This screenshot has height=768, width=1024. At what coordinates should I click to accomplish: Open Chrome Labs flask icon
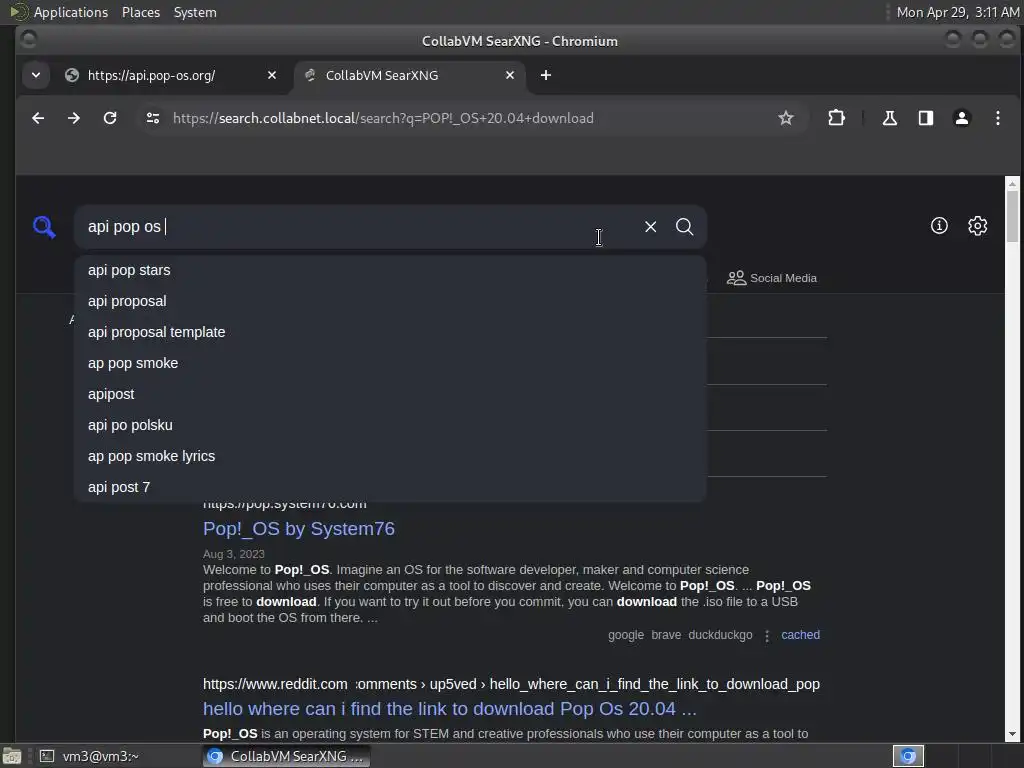point(889,118)
